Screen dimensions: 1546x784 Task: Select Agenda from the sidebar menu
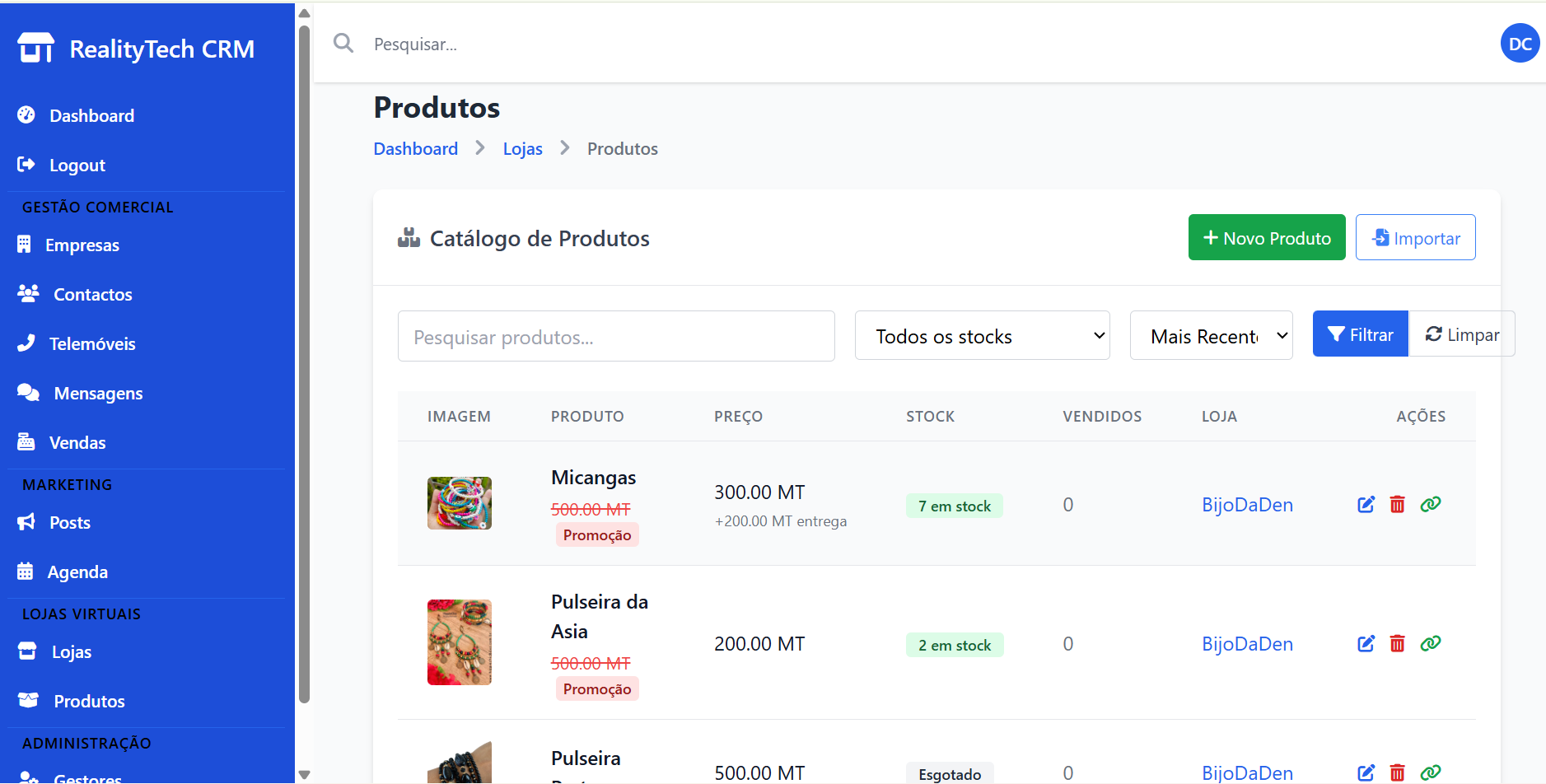77,572
